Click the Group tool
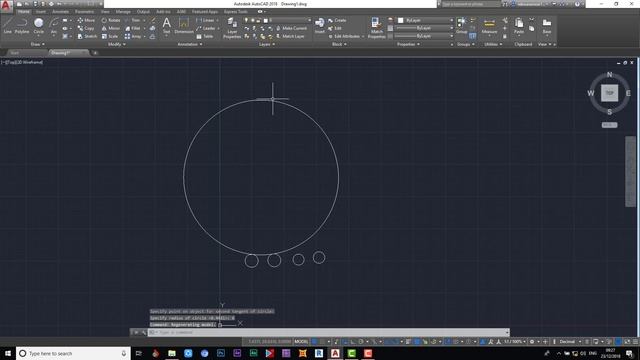640x360 pixels. click(x=462, y=25)
